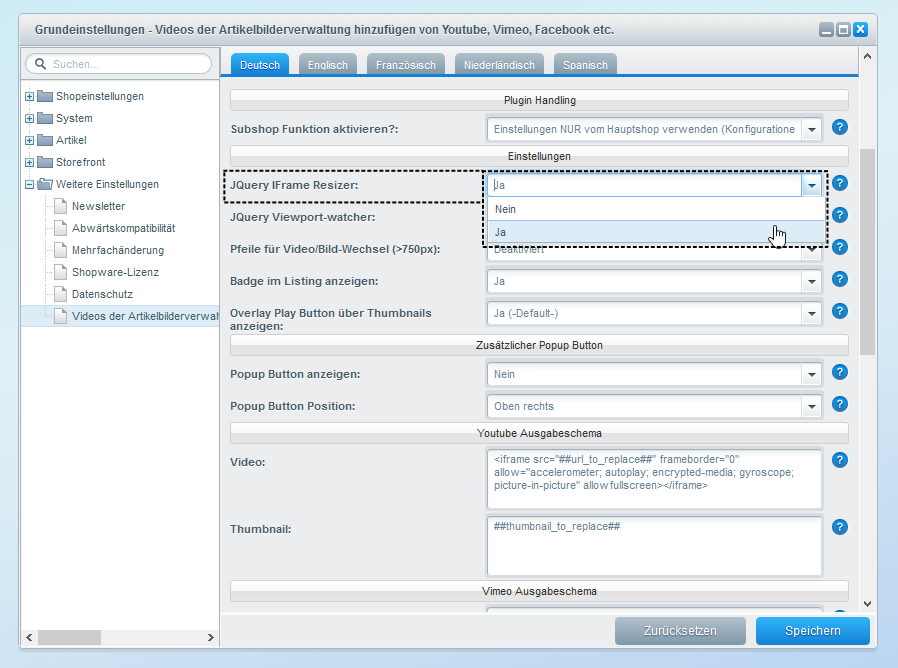
Task: Click the tree panel scroll right arrow
Action: coord(211,637)
